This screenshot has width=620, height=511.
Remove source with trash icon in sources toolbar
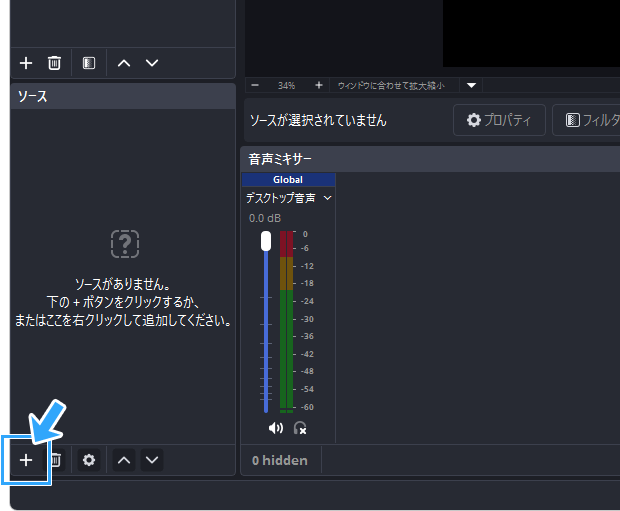point(55,460)
